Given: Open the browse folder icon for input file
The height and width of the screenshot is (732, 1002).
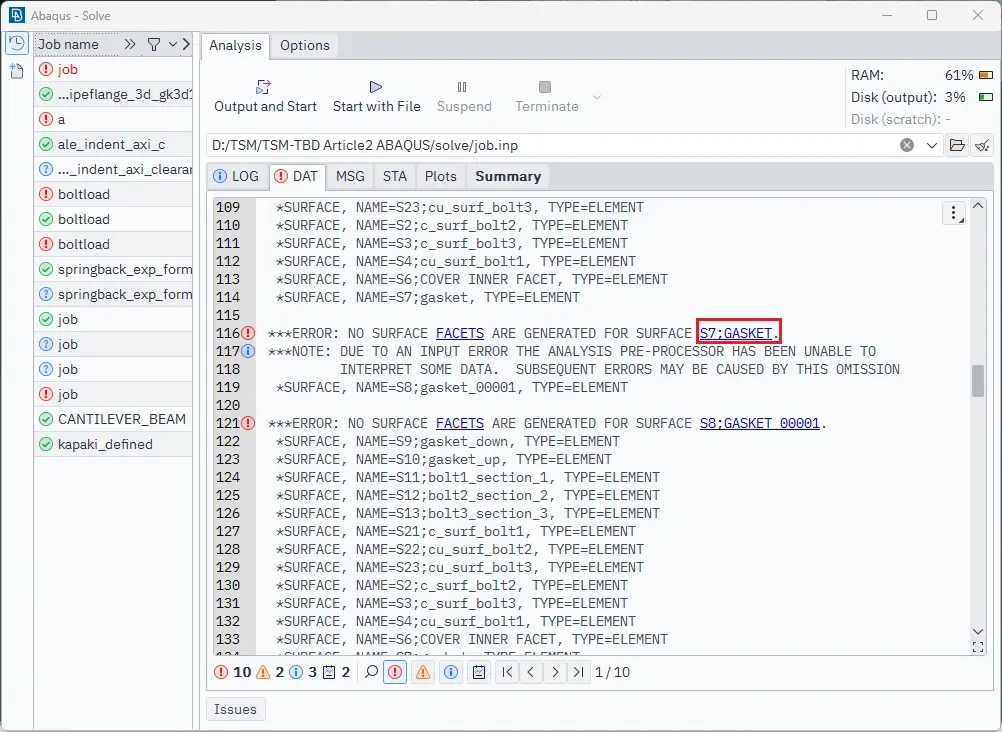Looking at the screenshot, I should 957,145.
